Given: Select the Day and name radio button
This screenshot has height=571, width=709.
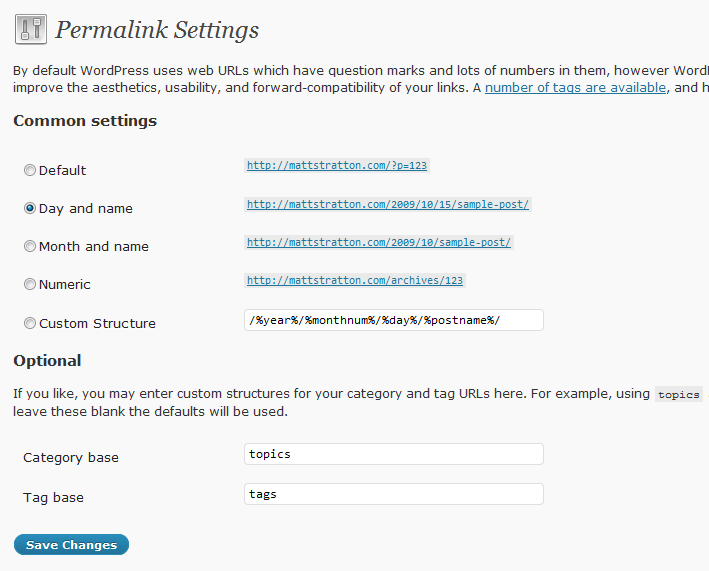Looking at the screenshot, I should [x=30, y=208].
